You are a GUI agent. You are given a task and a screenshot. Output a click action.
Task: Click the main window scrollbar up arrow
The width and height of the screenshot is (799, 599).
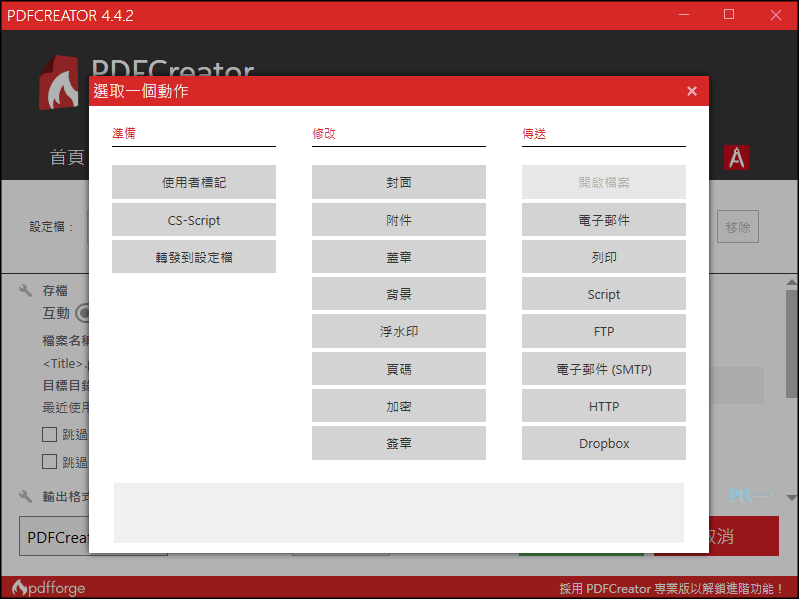coord(791,282)
